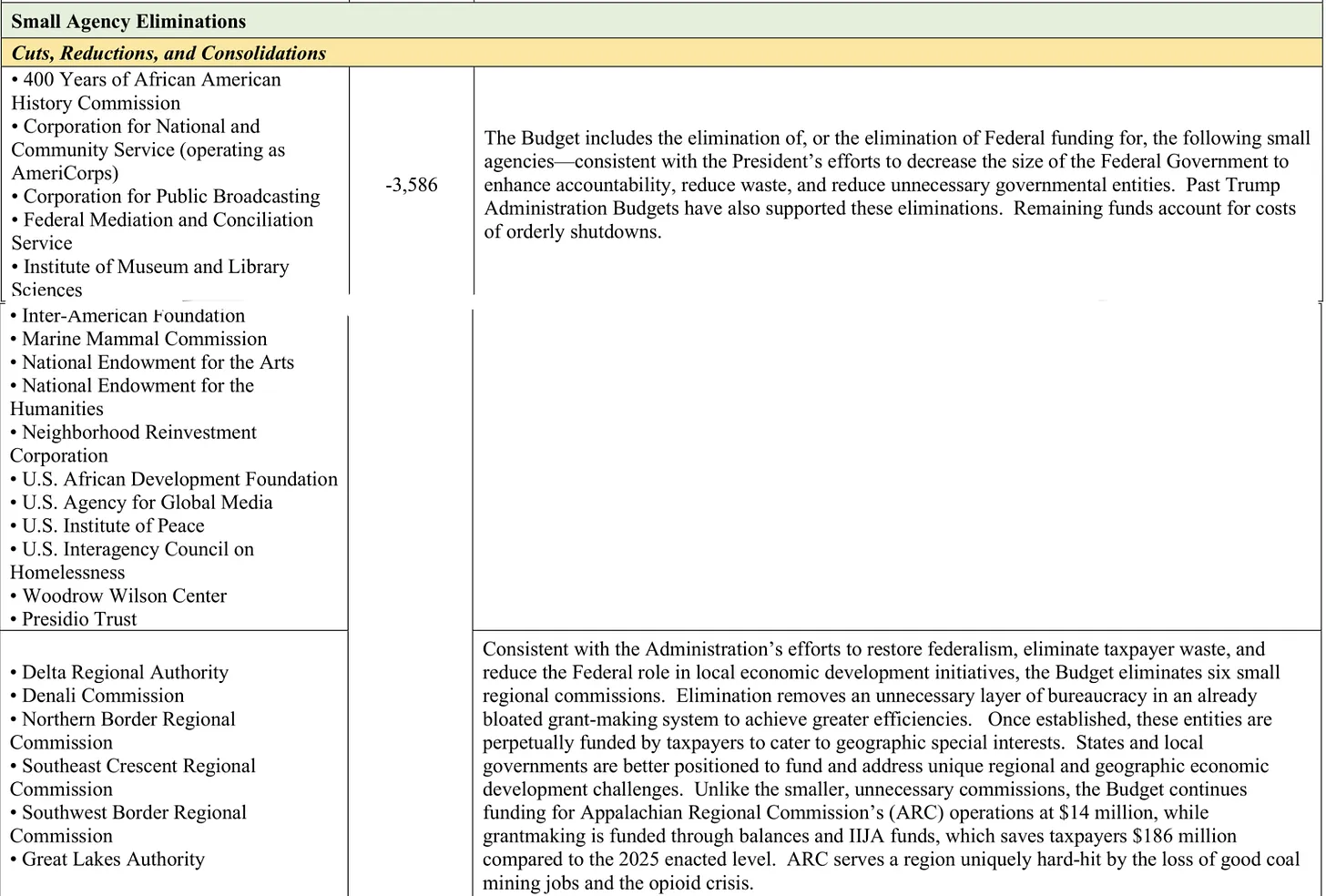The width and height of the screenshot is (1326, 896).
Task: Click the -3,586 amount cell
Action: (412, 185)
